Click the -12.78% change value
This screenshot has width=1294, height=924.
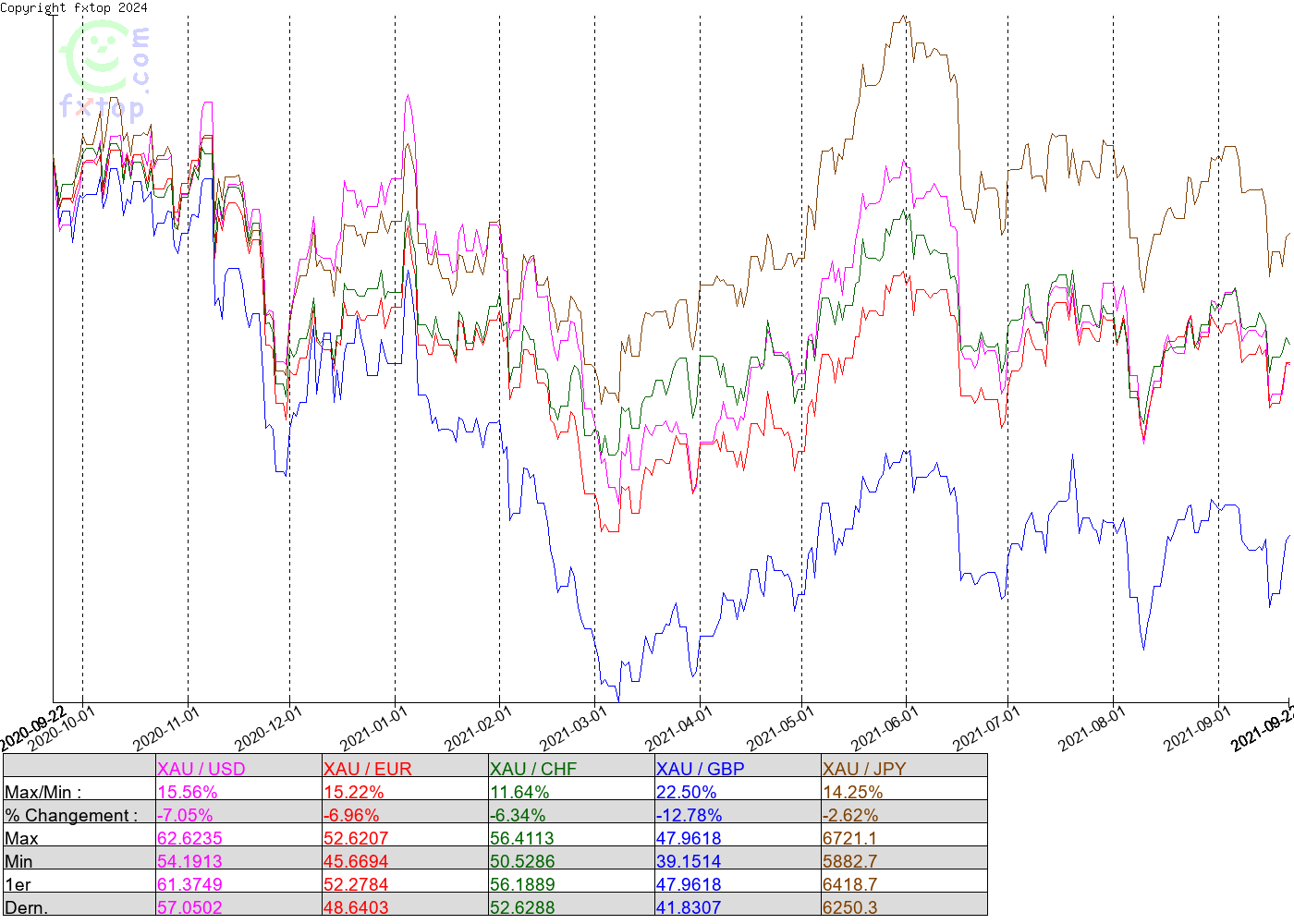(690, 815)
